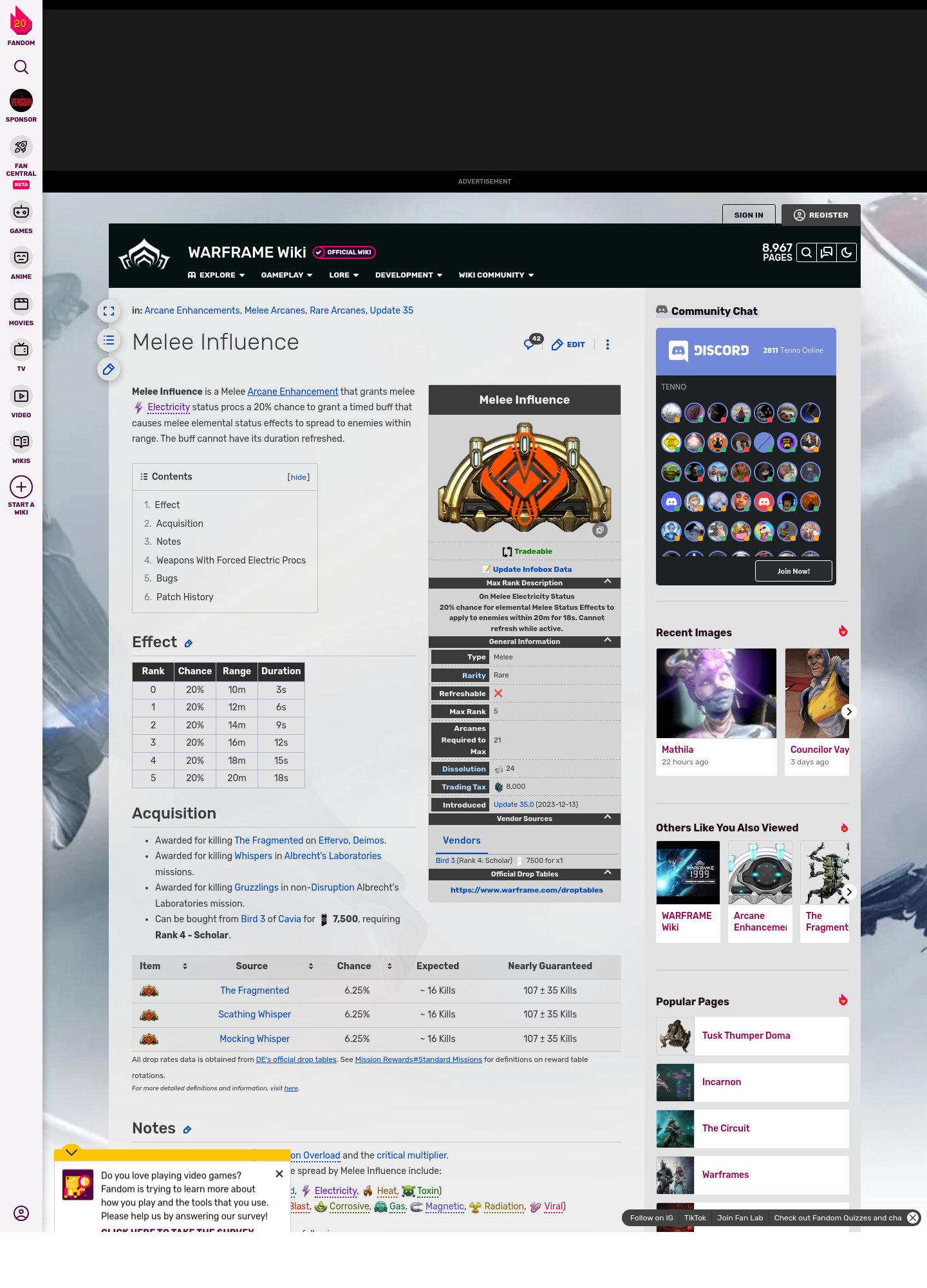927x1288 pixels.
Task: Dismiss the bottom Fandom promo bar
Action: pyautogui.click(x=913, y=1218)
